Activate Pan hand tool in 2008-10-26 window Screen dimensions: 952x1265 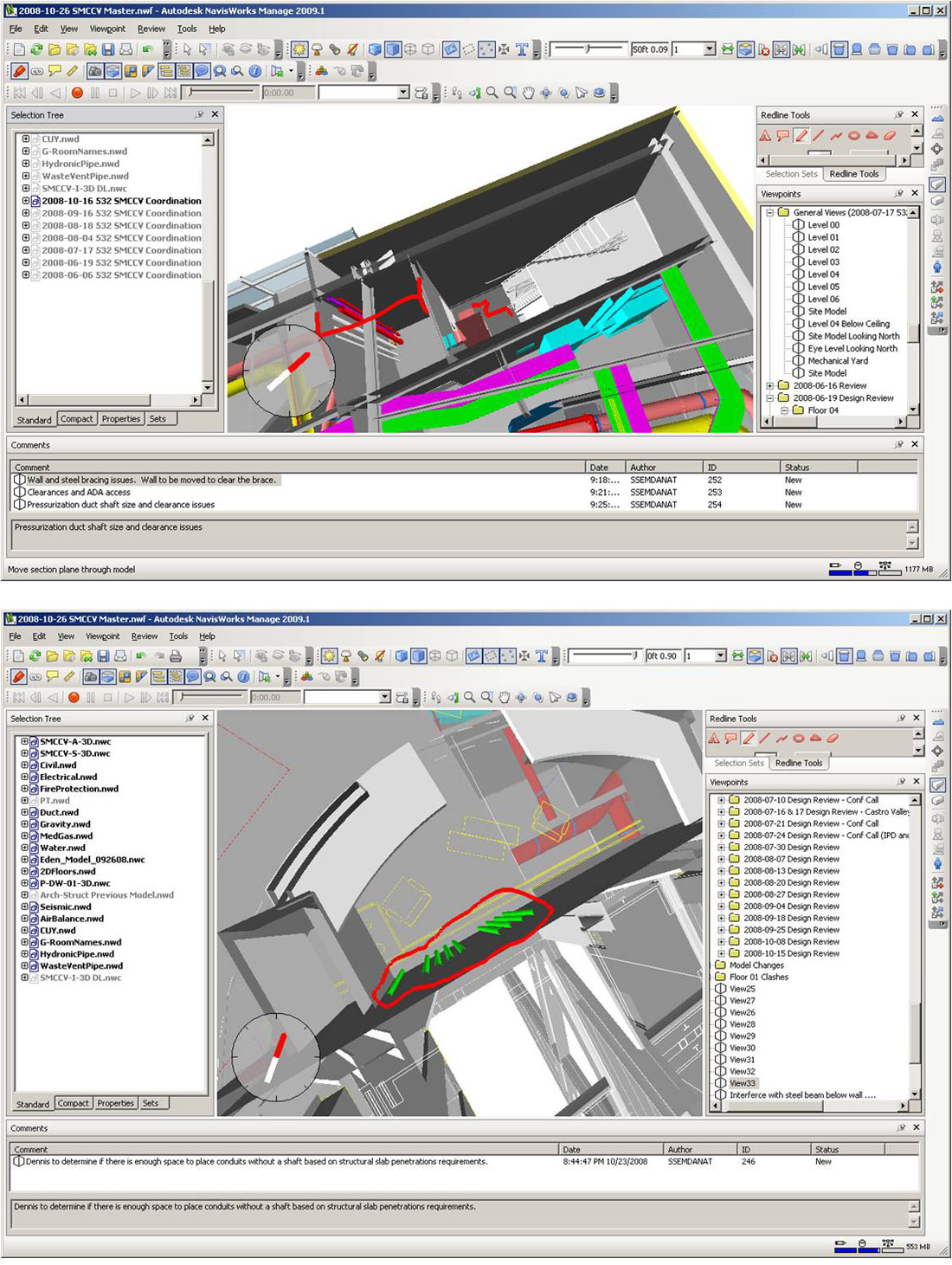(505, 697)
